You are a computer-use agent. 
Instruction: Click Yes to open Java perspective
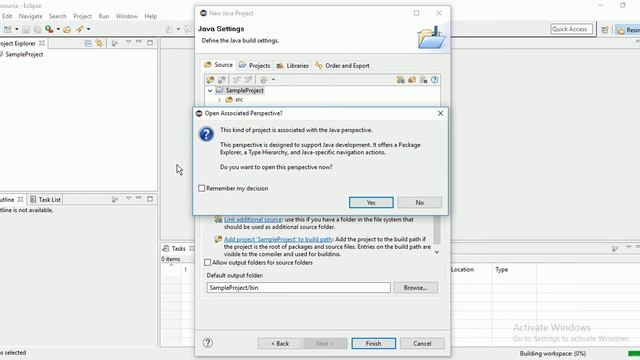pos(371,202)
